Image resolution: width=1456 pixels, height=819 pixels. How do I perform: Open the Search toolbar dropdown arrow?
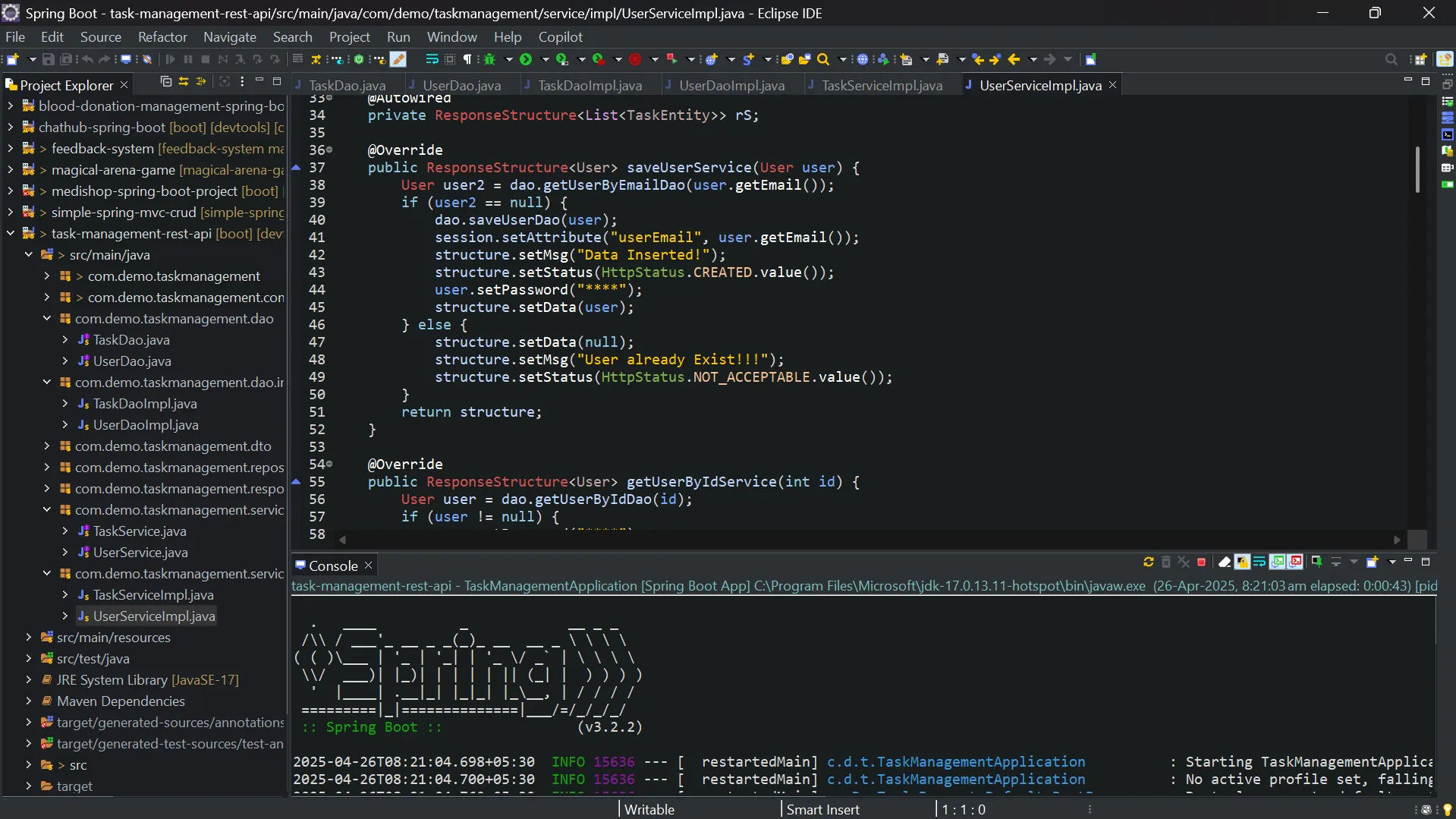pos(842,59)
